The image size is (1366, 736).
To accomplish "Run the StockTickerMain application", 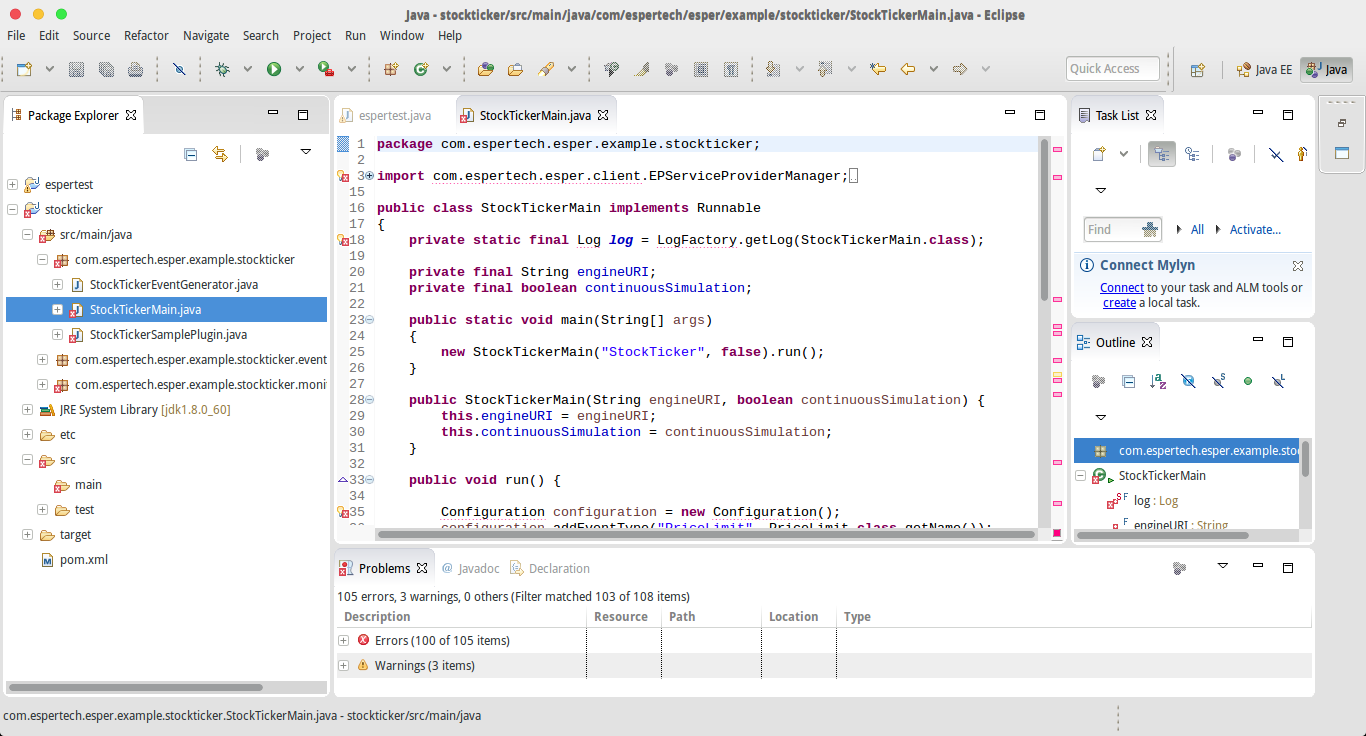I will tap(275, 68).
